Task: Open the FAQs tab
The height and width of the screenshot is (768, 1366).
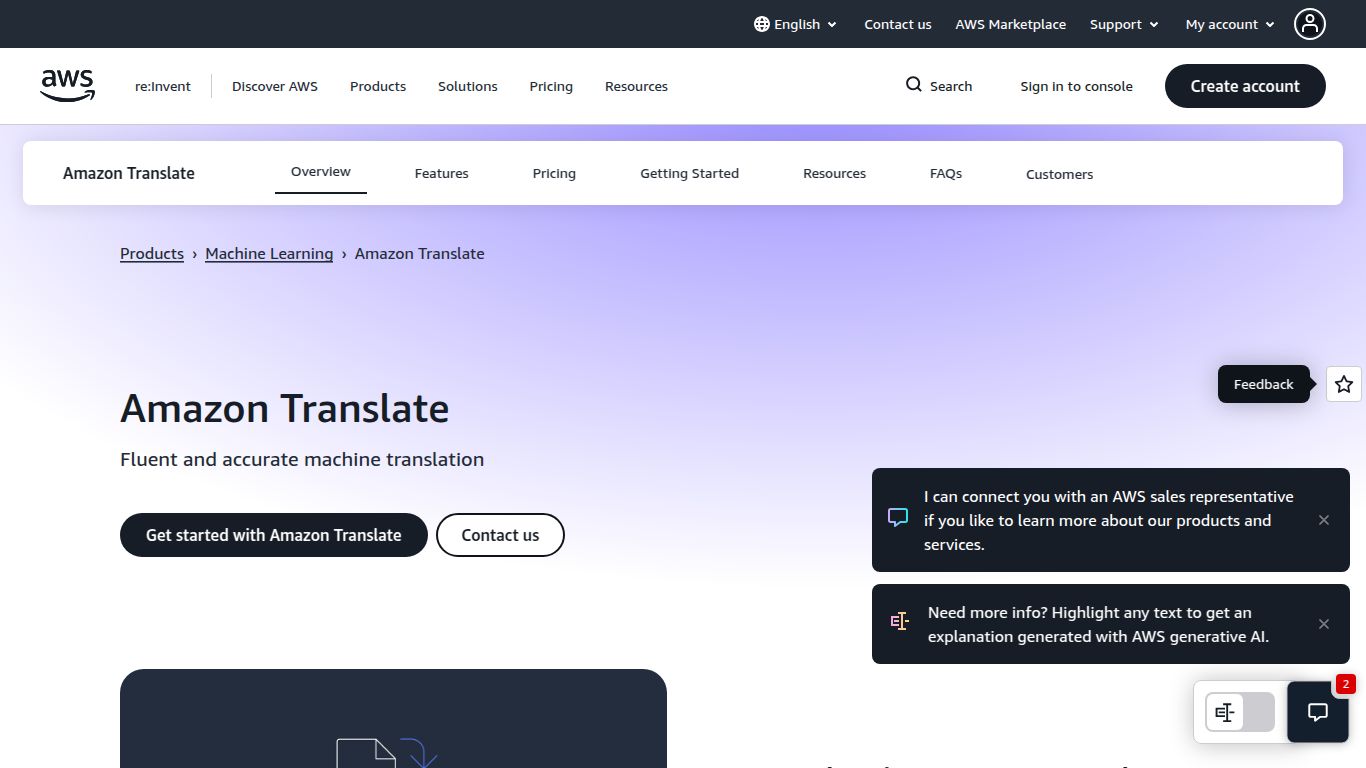Action: click(x=945, y=172)
